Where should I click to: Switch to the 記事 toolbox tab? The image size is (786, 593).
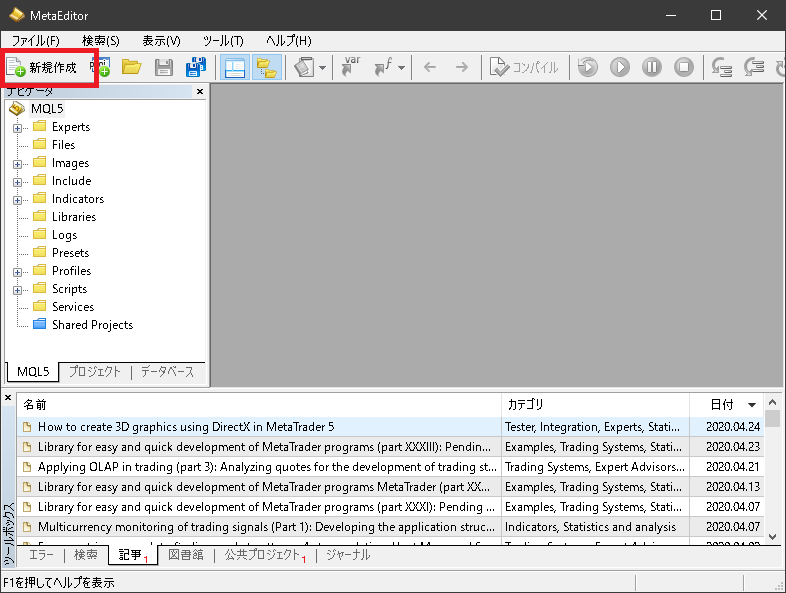[133, 555]
